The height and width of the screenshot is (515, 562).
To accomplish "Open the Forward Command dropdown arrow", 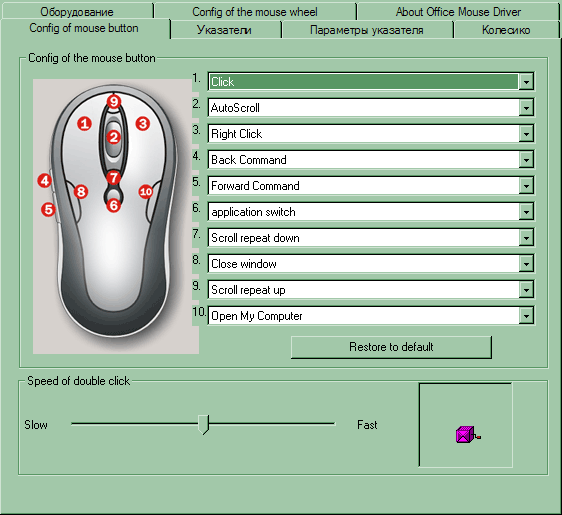I will click(526, 186).
